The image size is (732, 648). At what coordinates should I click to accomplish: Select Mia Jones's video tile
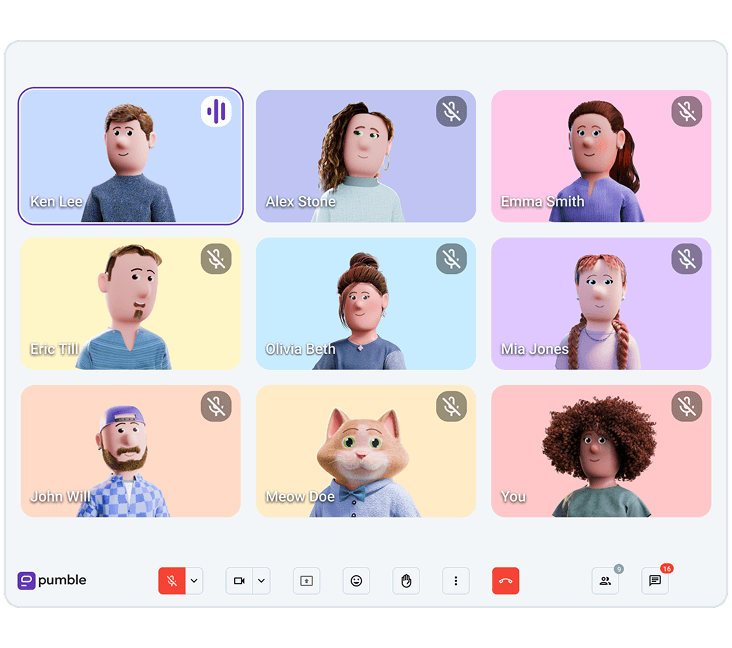click(x=601, y=304)
